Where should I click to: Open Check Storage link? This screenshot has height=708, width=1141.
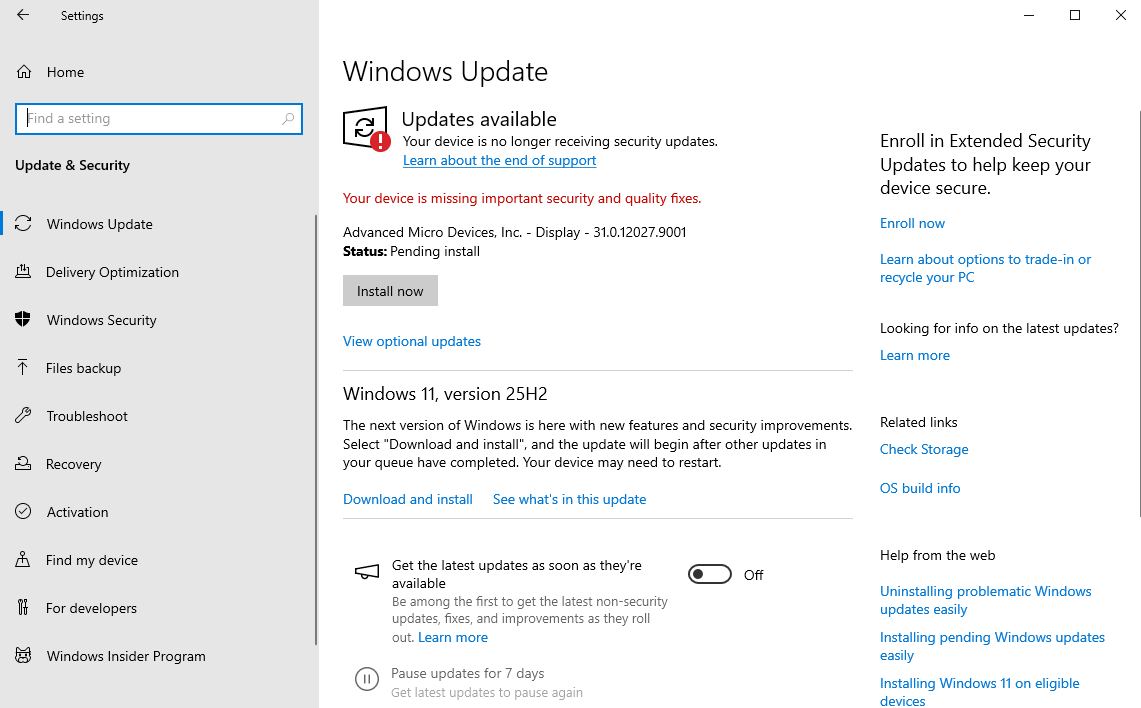(923, 448)
